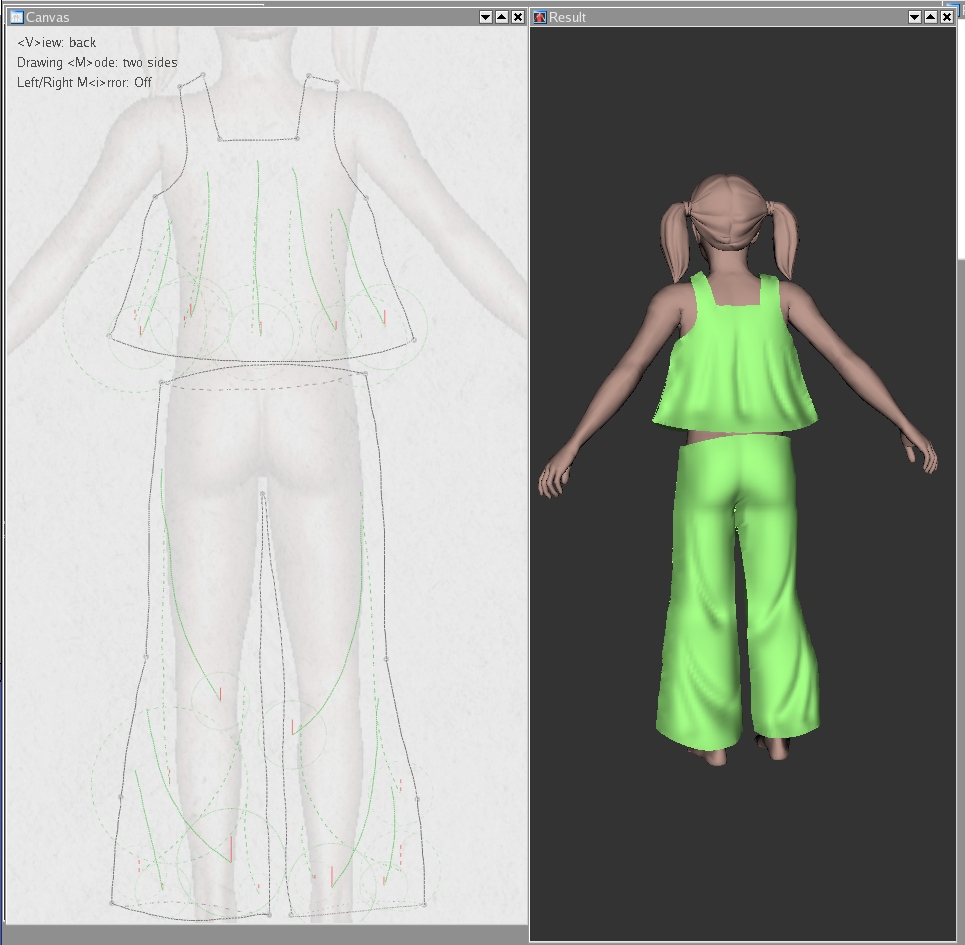This screenshot has height=945, width=965.
Task: Click the "<V>iew: back" text in Canvas
Action: (x=57, y=42)
